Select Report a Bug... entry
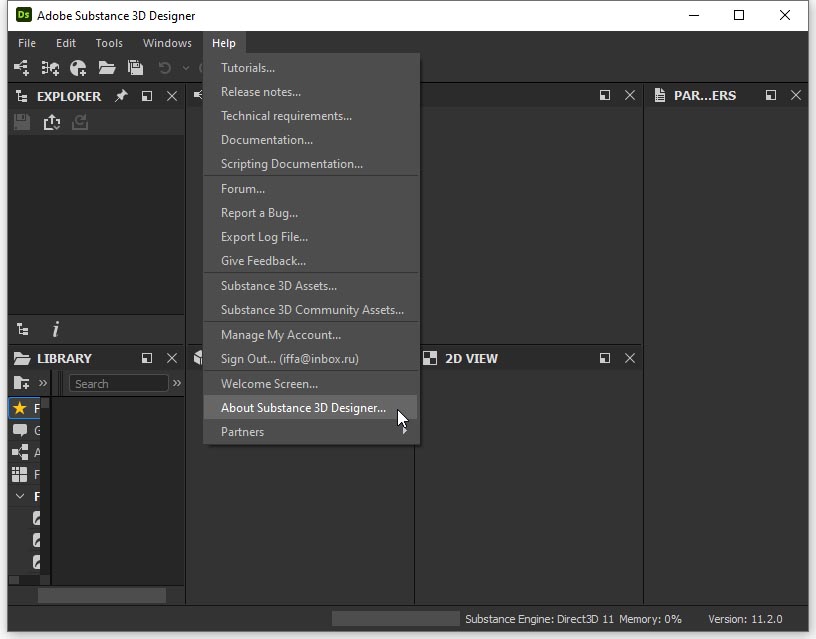This screenshot has width=816, height=639. tap(311, 213)
